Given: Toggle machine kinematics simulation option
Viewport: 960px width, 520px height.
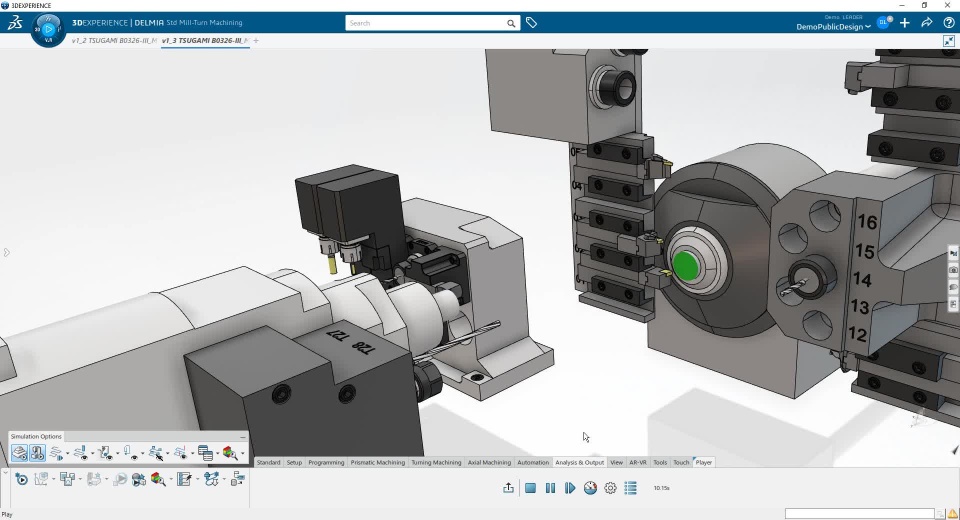Looking at the screenshot, I should 37,453.
